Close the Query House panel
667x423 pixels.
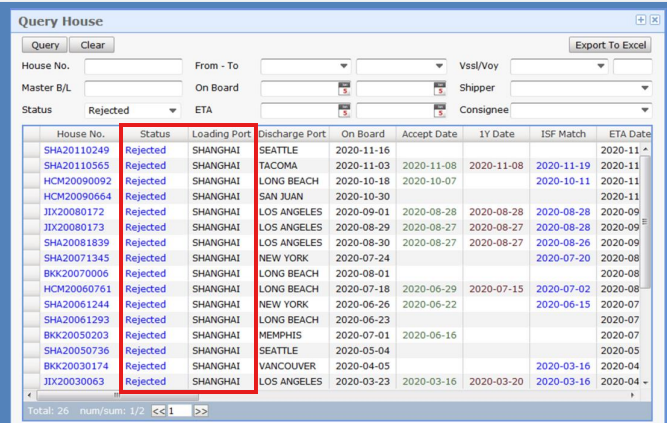654,20
